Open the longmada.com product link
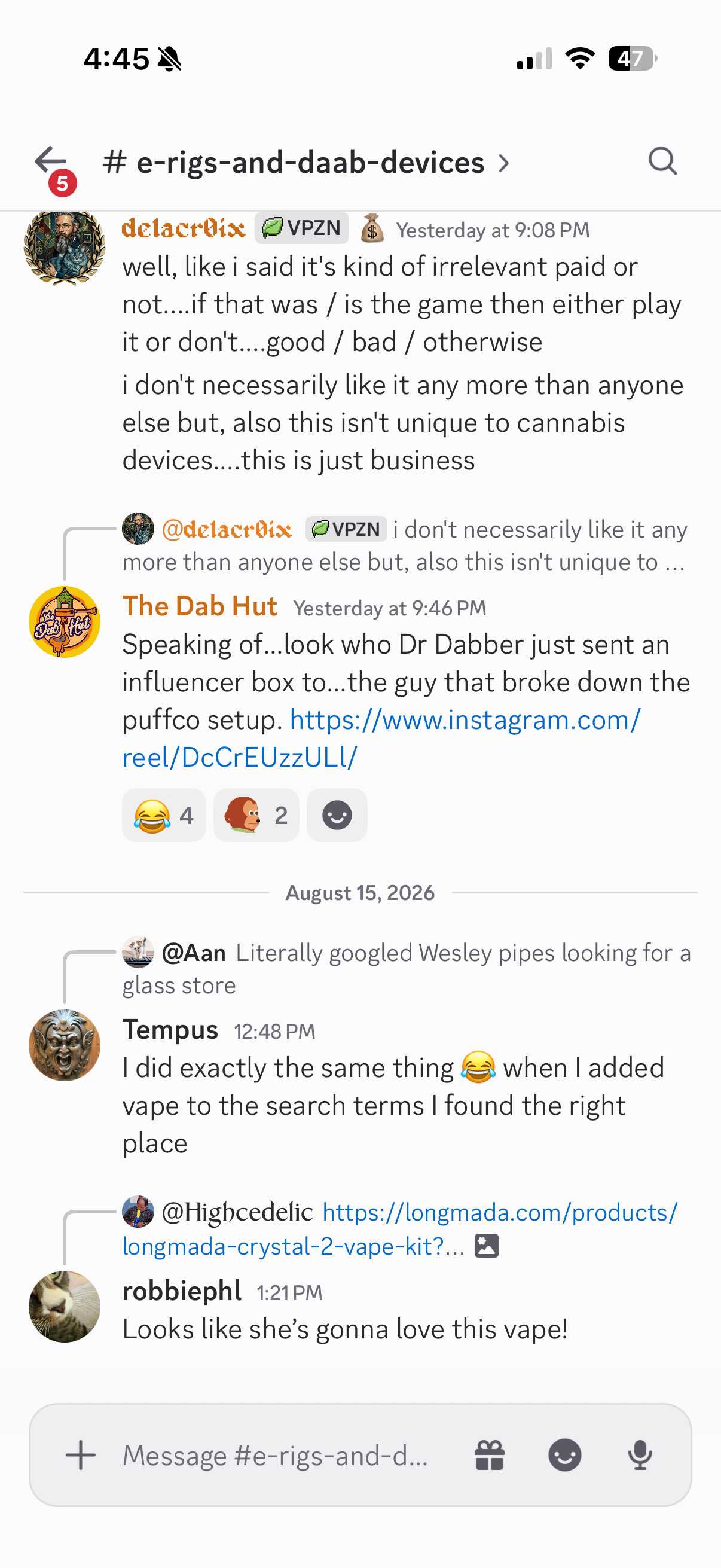The width and height of the screenshot is (721, 1568). tap(400, 1229)
